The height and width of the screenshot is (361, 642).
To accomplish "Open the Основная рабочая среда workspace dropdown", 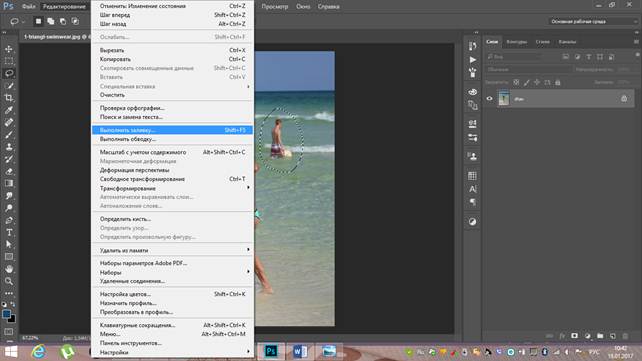I will click(593, 21).
